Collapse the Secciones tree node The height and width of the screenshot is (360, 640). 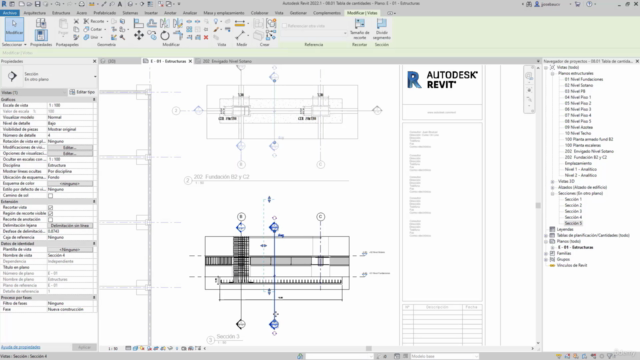click(553, 193)
